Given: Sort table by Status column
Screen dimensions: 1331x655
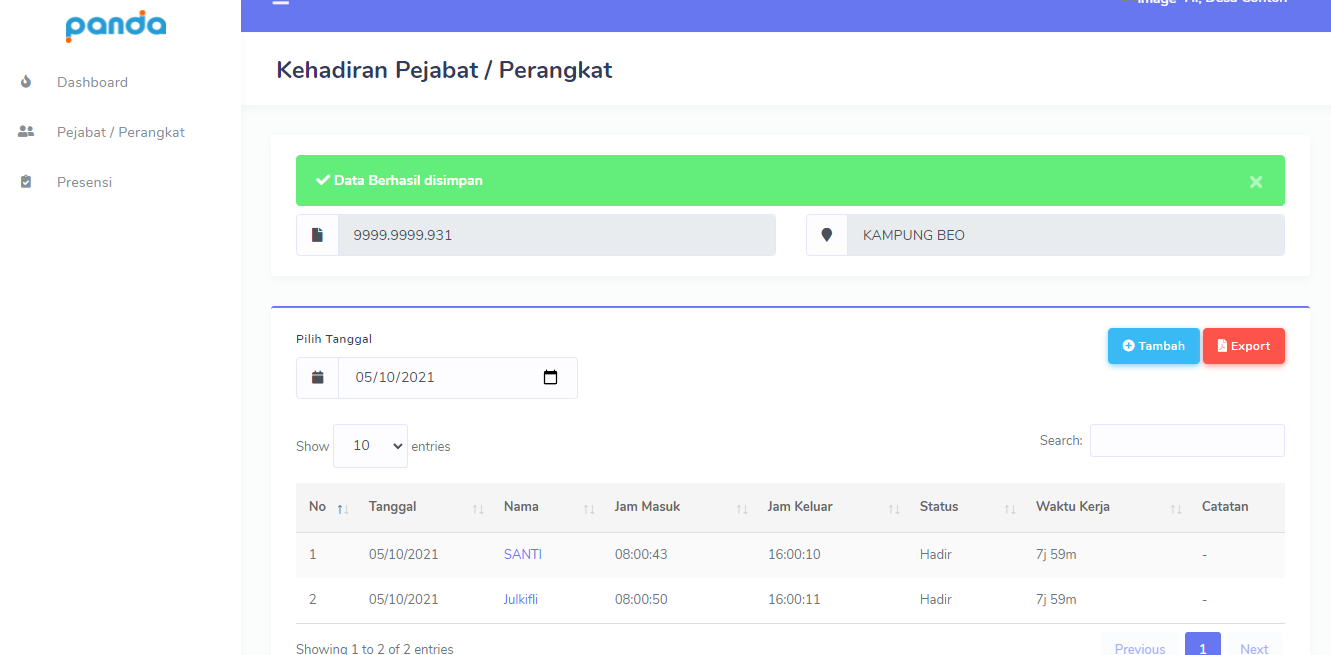Looking at the screenshot, I should (x=966, y=507).
